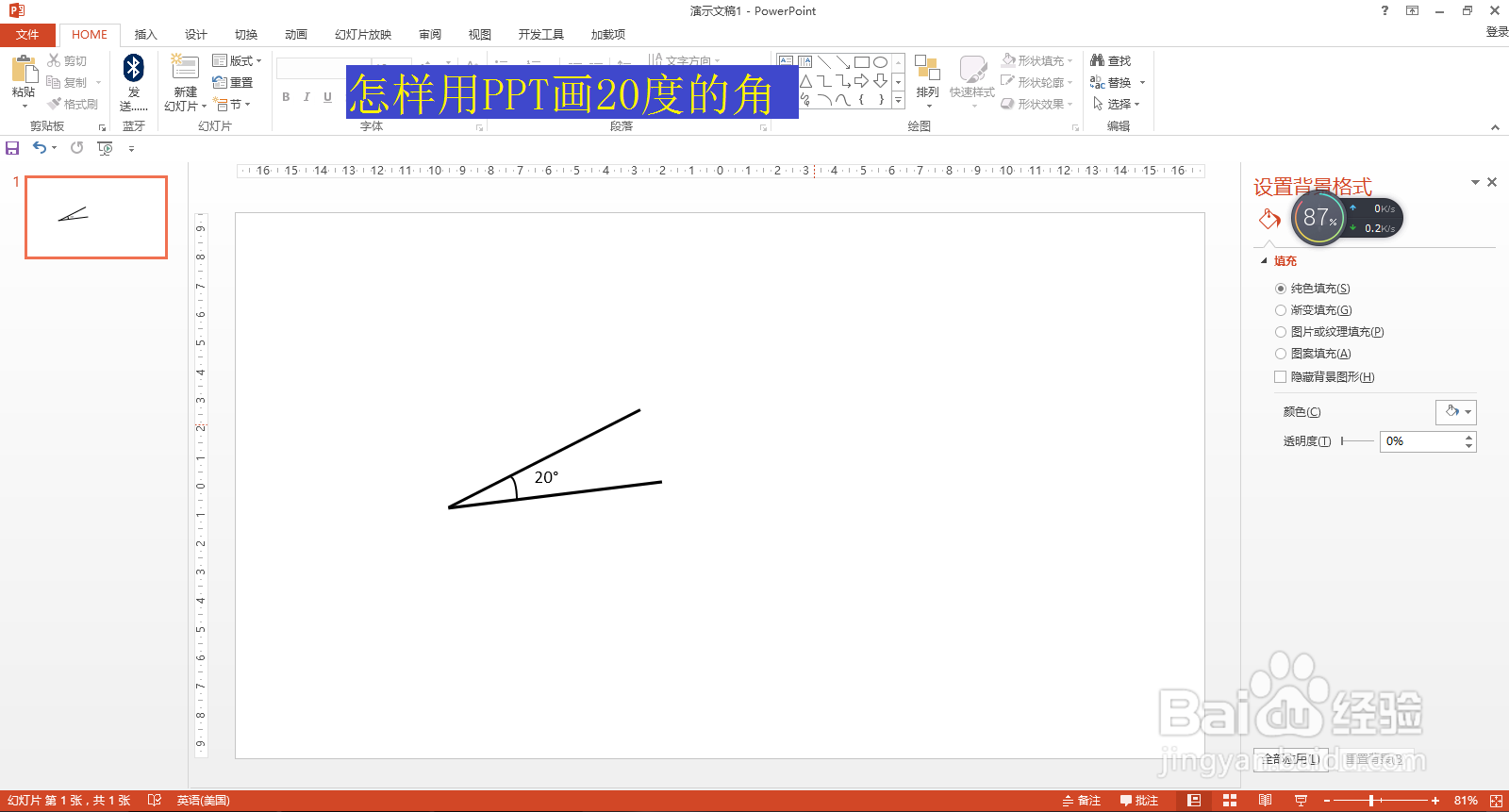Toggle Underline formatting
Viewport: 1509px width, 812px height.
[x=327, y=97]
